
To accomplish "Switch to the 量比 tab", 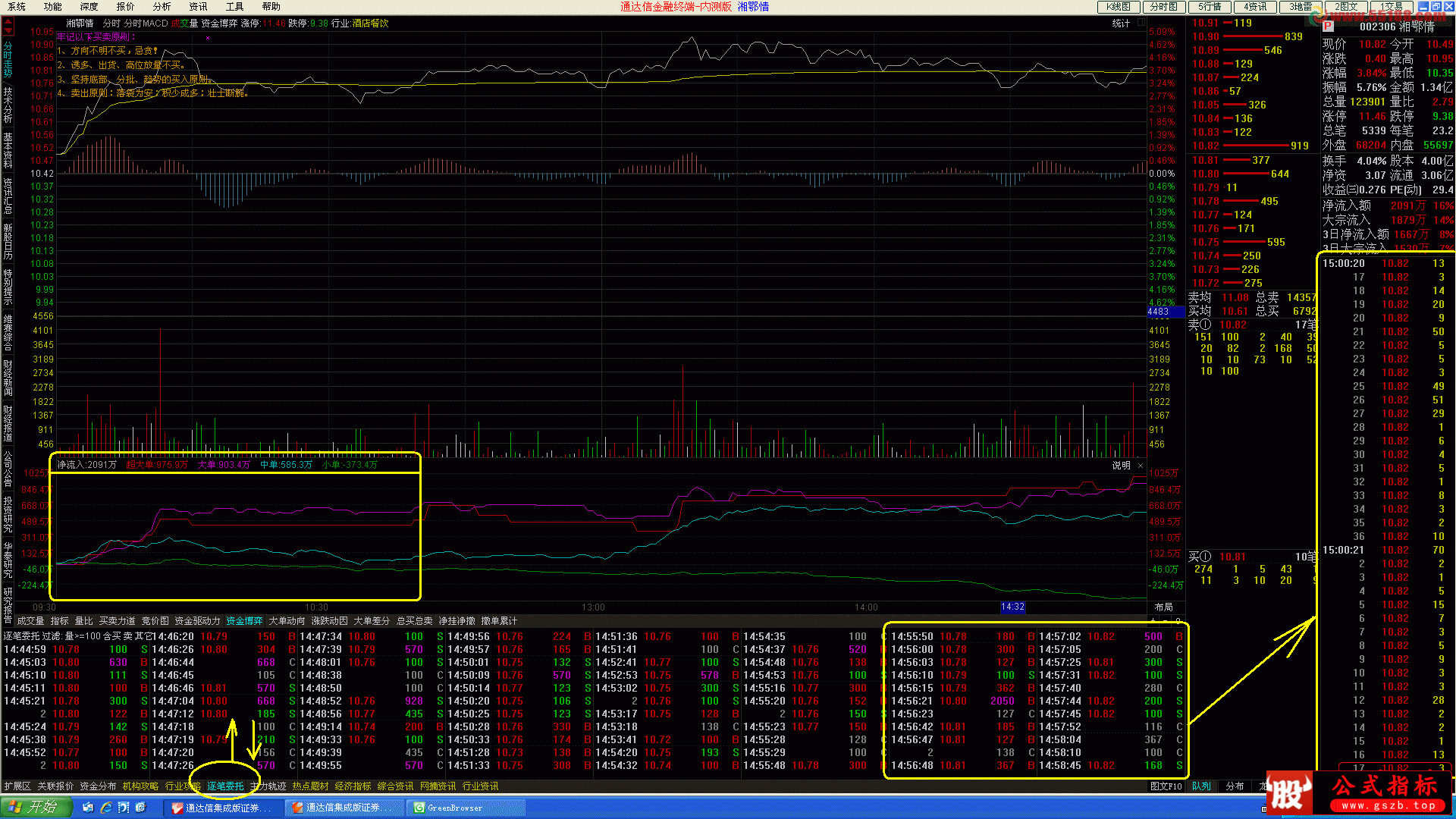I will pos(83,621).
